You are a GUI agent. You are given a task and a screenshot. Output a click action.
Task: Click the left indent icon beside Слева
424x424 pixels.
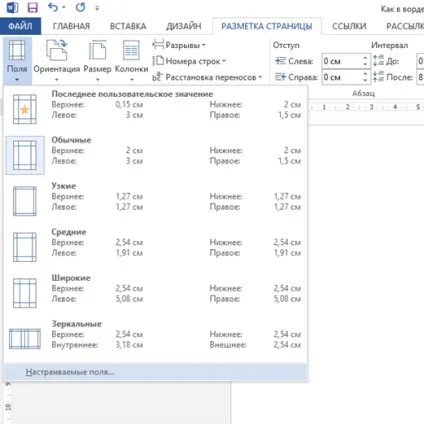click(280, 61)
